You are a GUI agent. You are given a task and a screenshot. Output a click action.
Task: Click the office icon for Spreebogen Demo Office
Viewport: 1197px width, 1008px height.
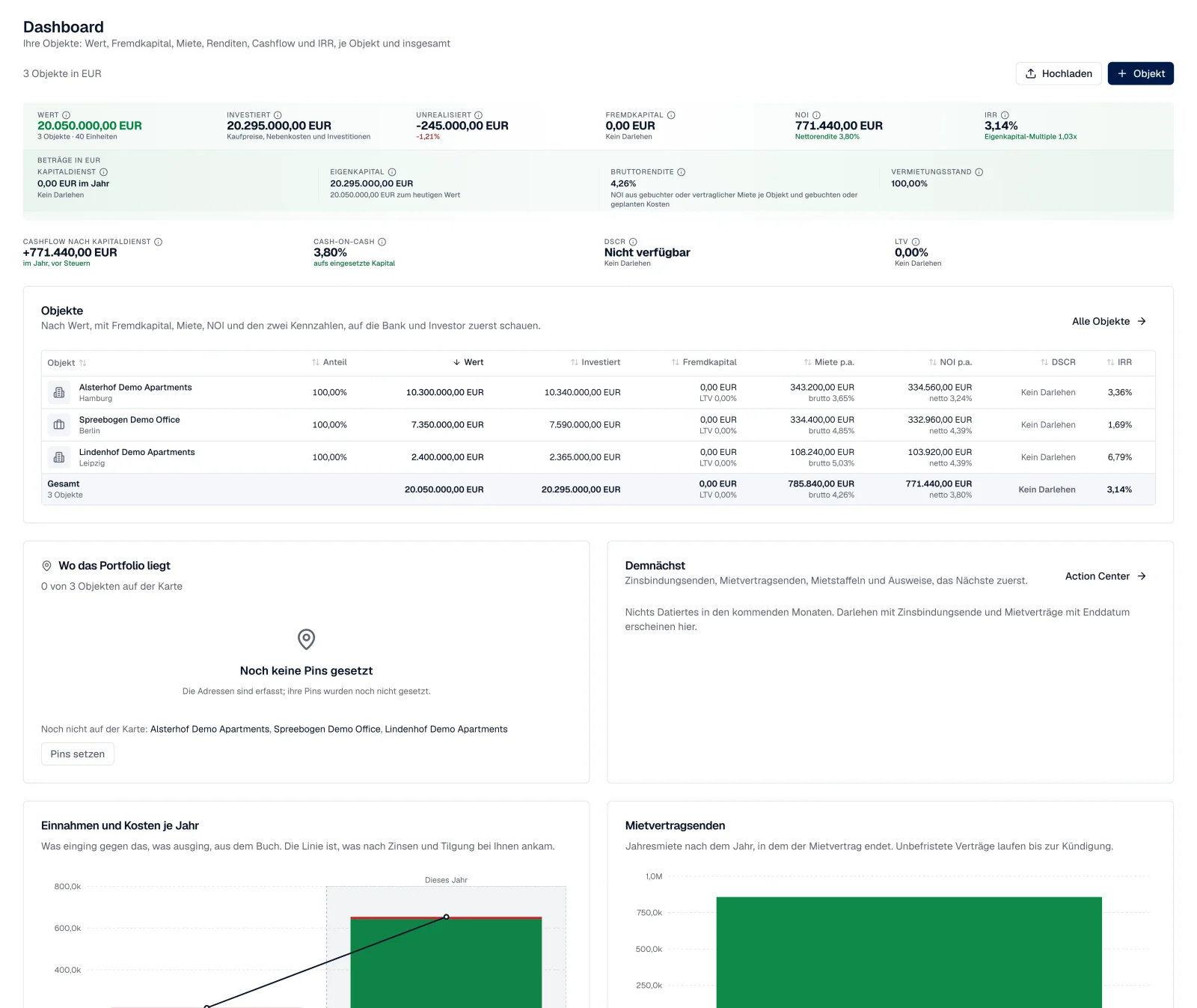coord(59,424)
